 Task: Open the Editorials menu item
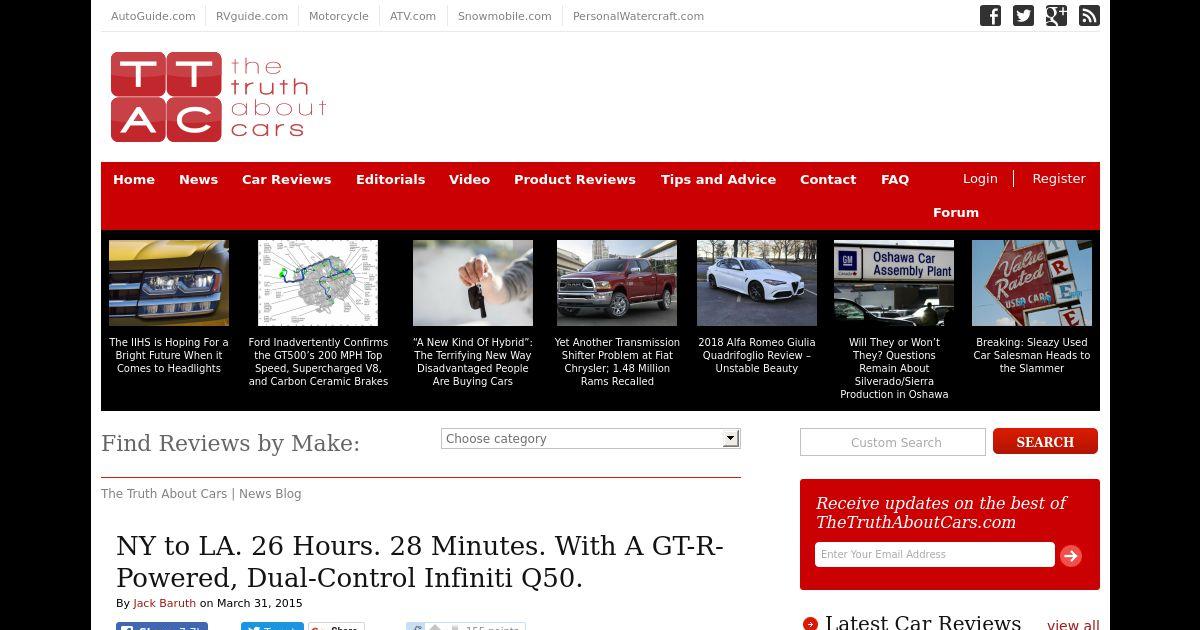[x=390, y=179]
